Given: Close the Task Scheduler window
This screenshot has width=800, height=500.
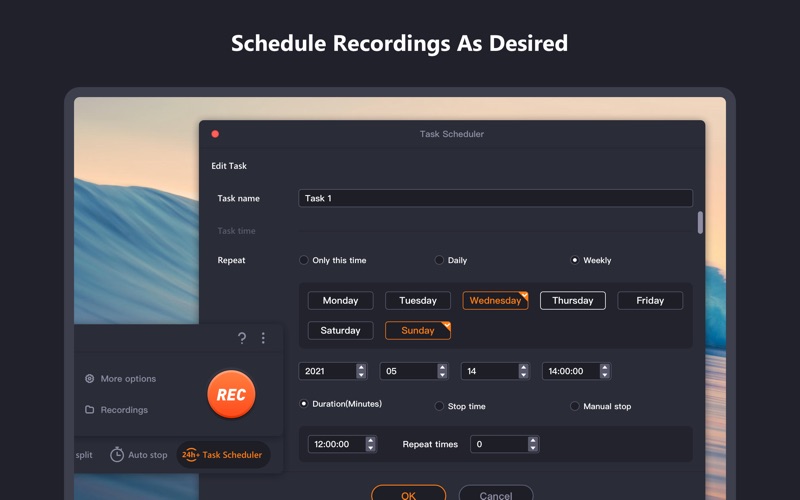Looking at the screenshot, I should tap(215, 134).
